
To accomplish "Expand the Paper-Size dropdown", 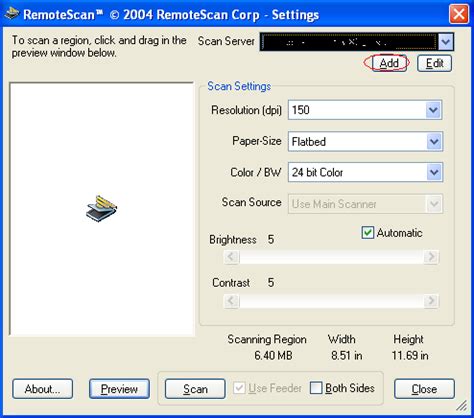I will [x=434, y=141].
